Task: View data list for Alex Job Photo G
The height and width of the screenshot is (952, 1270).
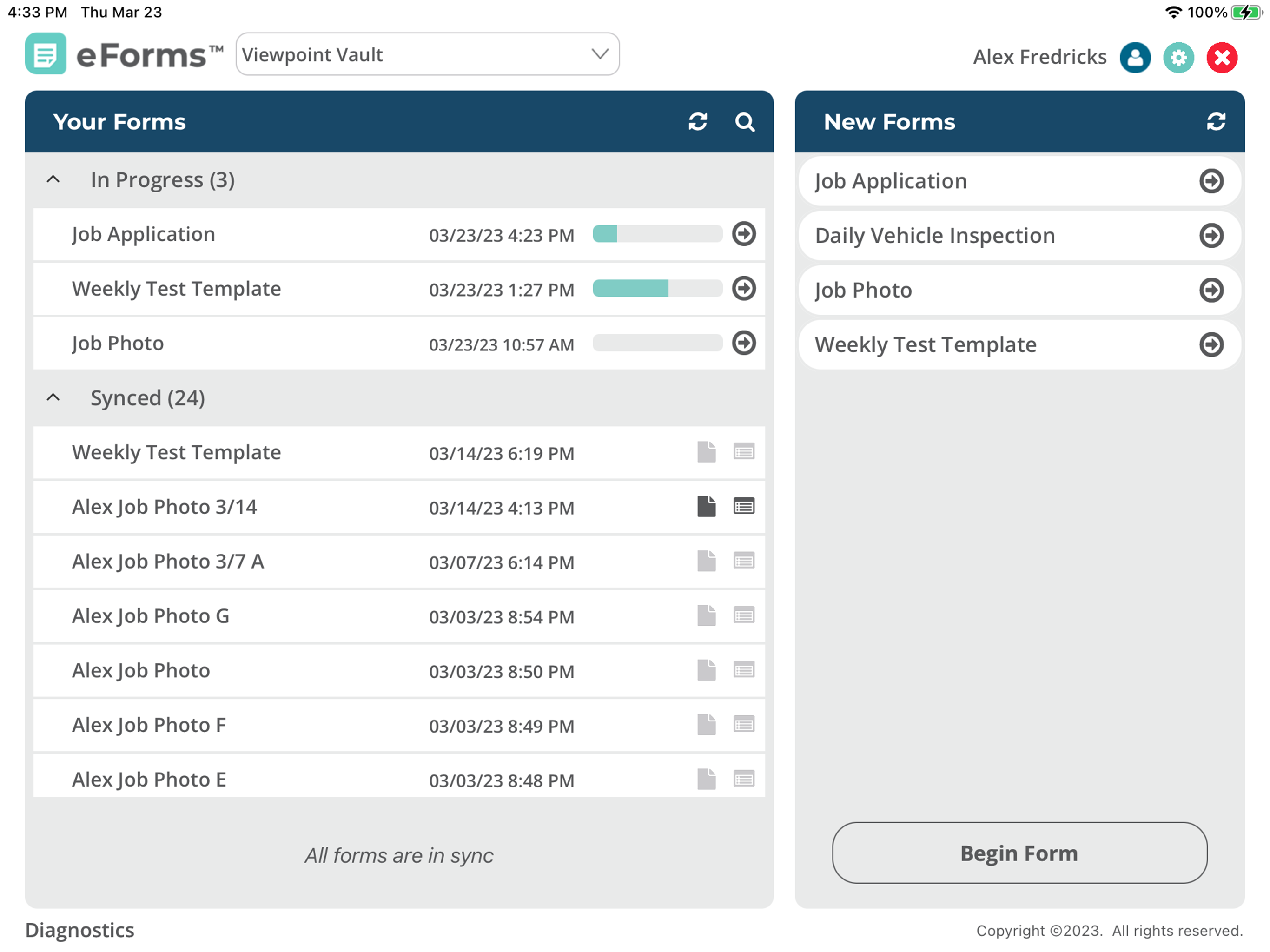Action: pos(744,615)
